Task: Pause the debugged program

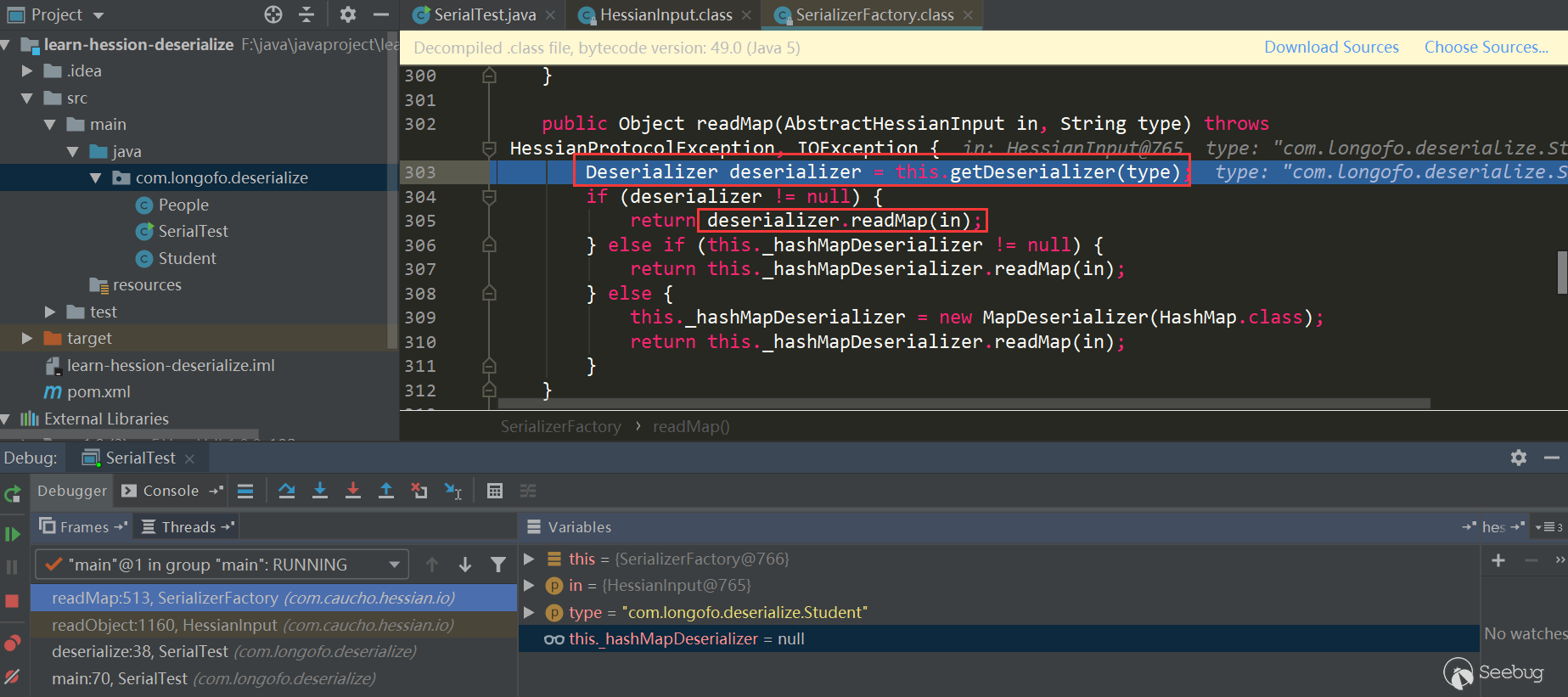Action: [12, 567]
